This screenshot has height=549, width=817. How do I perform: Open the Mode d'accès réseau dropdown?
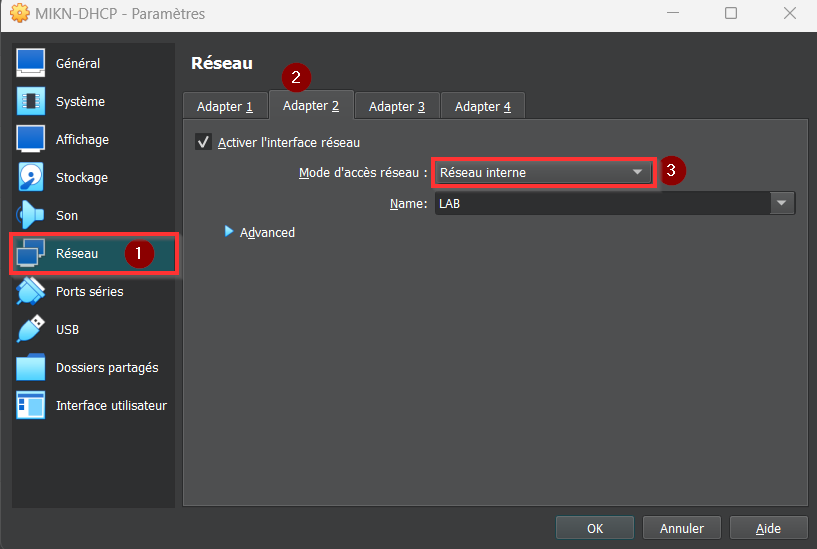click(544, 172)
